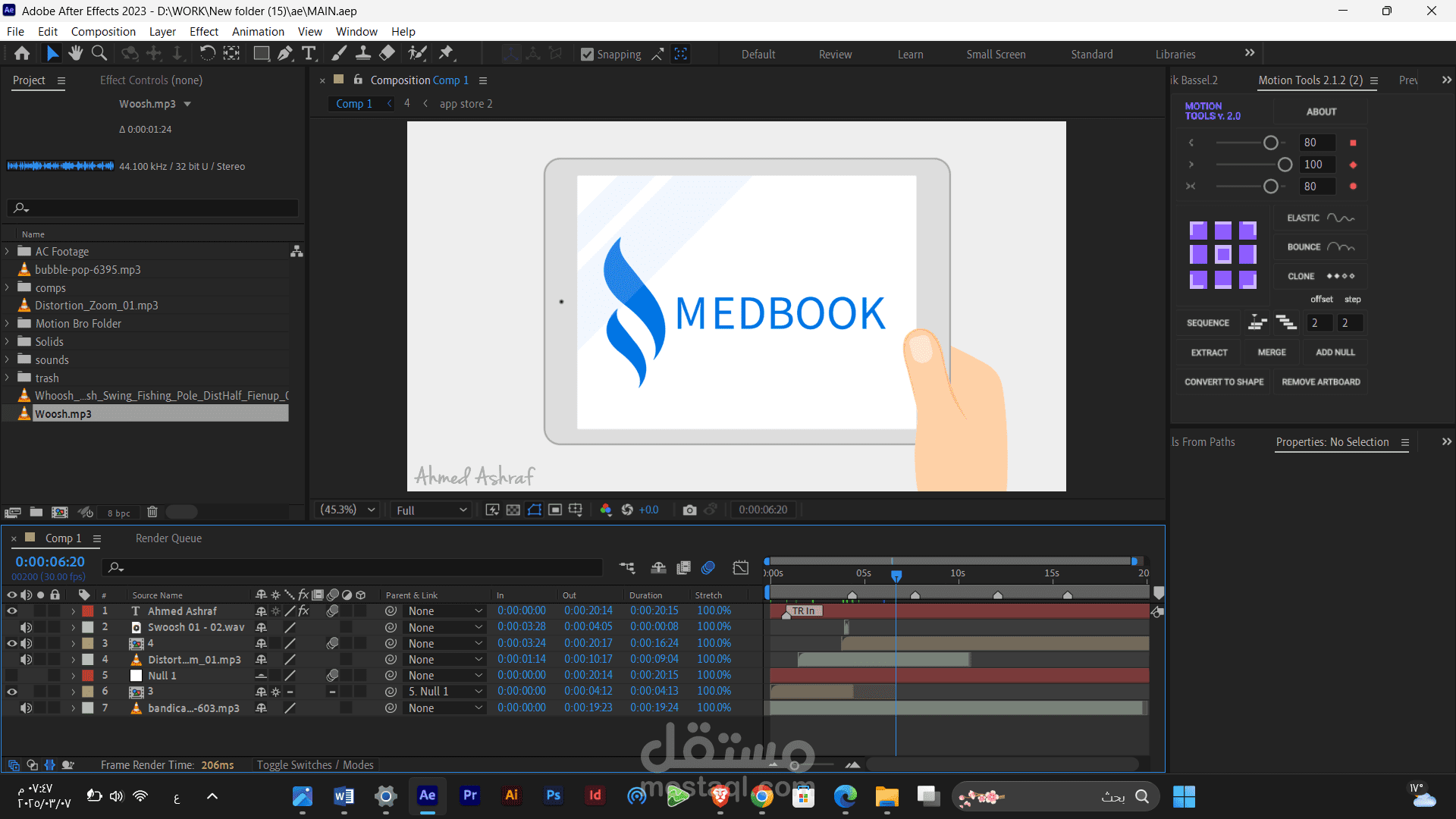
Task: Click the Take Snapshot camera icon
Action: pyautogui.click(x=689, y=510)
